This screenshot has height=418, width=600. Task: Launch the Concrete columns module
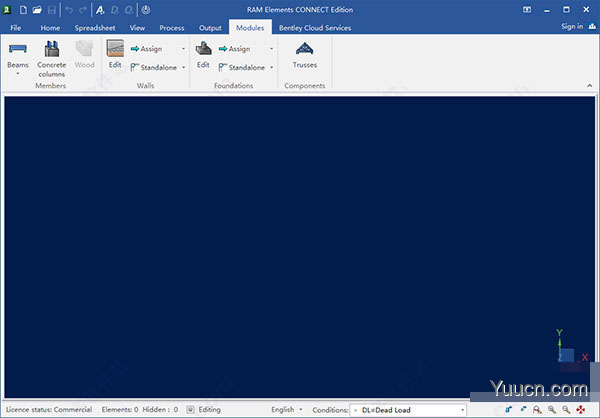pyautogui.click(x=52, y=59)
